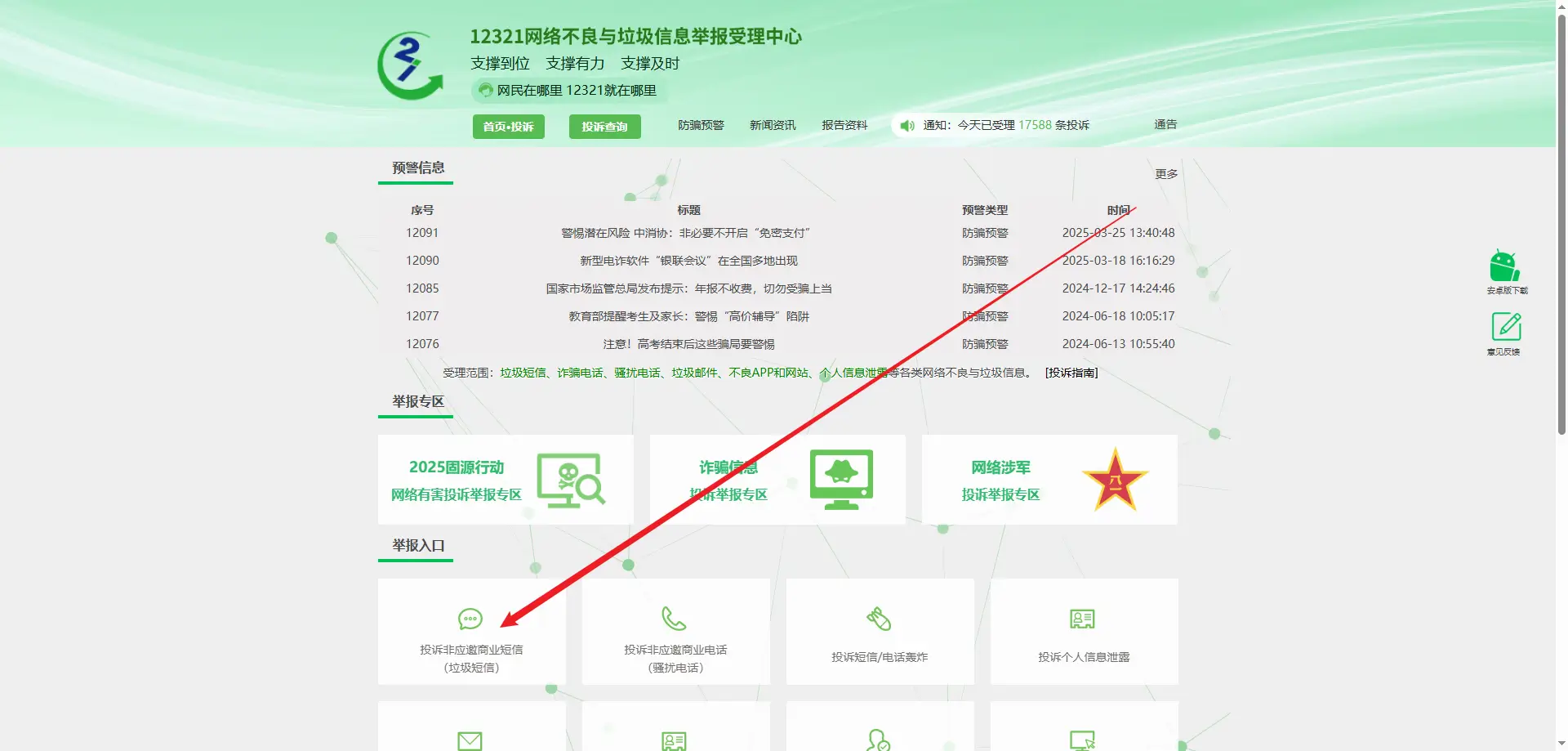
Task: Open warning 12091 about 免密支付
Action: pos(685,233)
